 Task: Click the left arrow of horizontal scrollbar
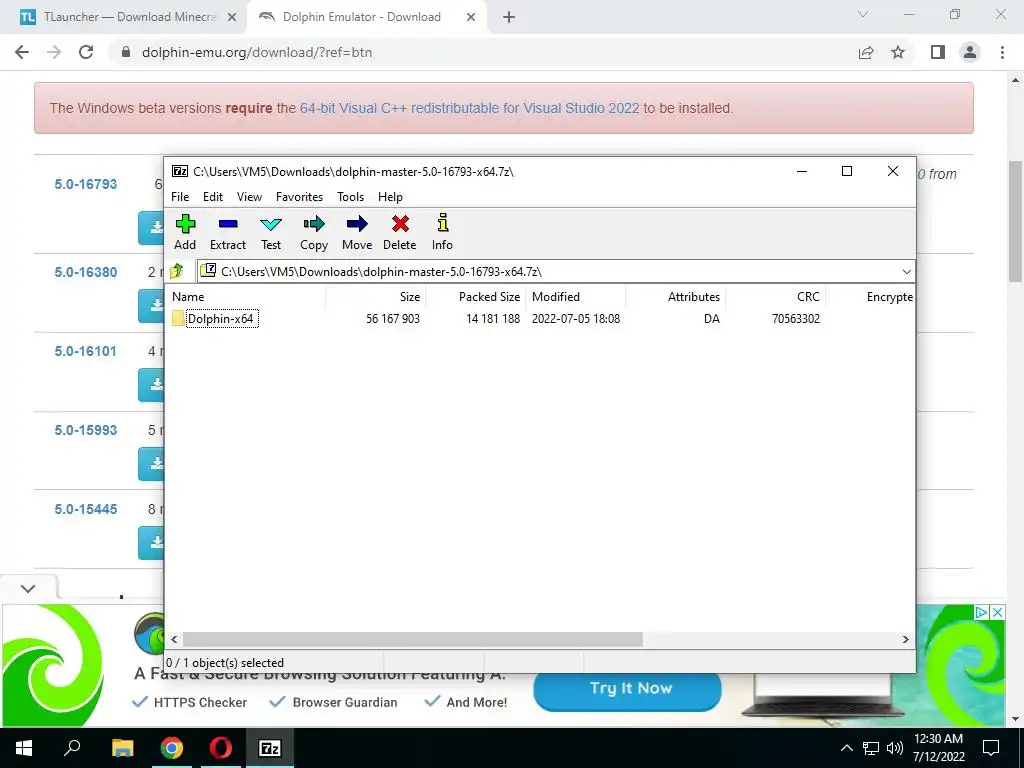tap(174, 639)
